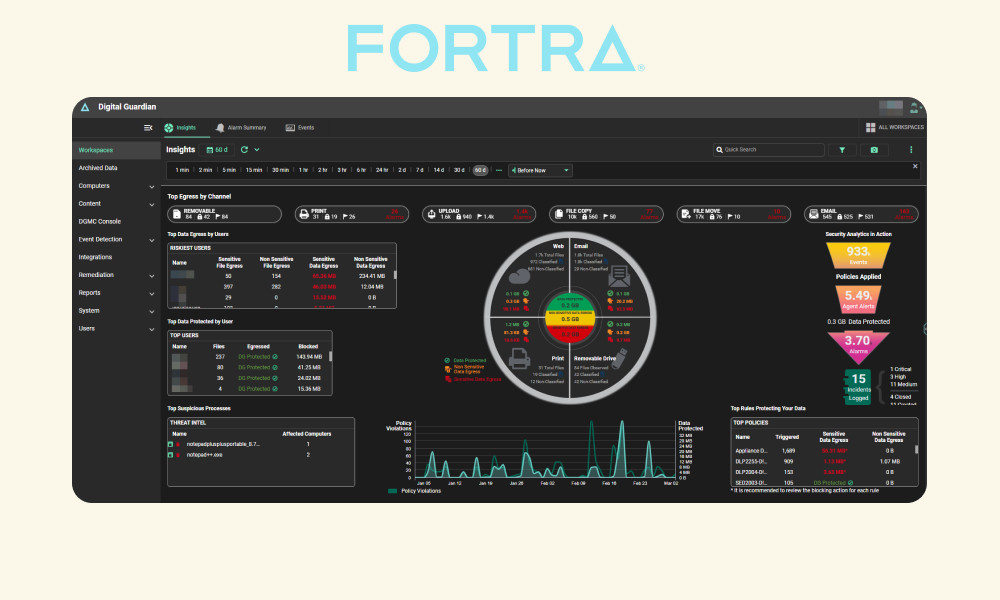Click the 1 Critical incidents entry

(x=901, y=369)
